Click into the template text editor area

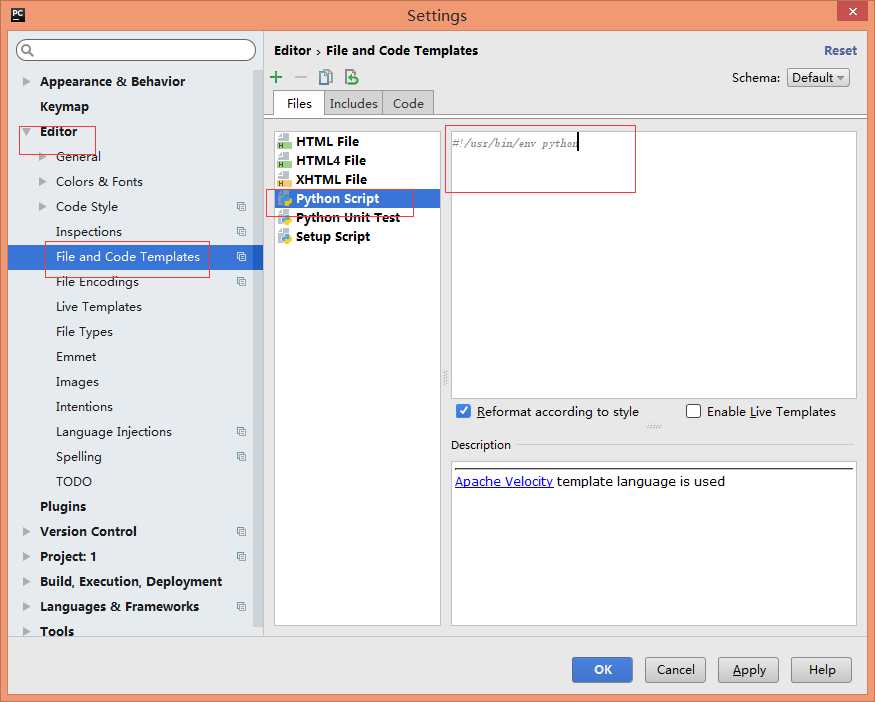click(x=653, y=265)
